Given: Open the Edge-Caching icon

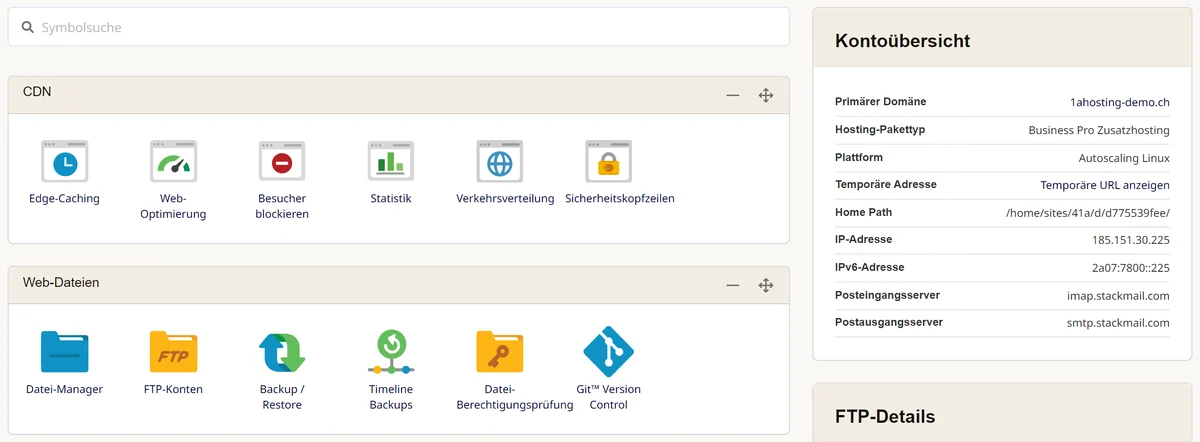Looking at the screenshot, I should click(x=64, y=161).
